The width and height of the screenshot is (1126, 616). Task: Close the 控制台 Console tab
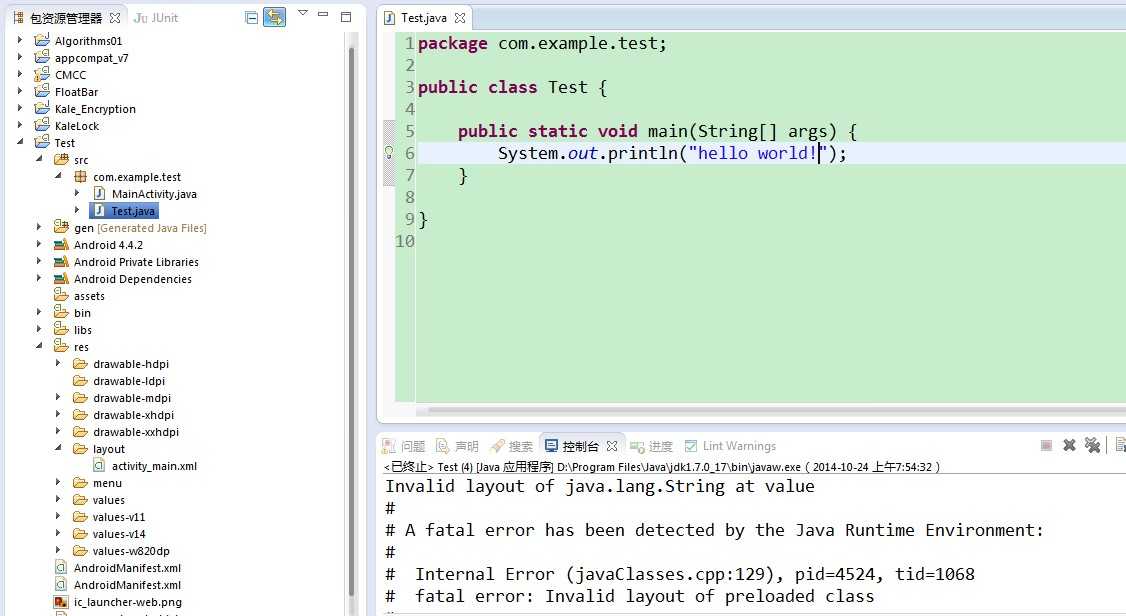(x=612, y=446)
